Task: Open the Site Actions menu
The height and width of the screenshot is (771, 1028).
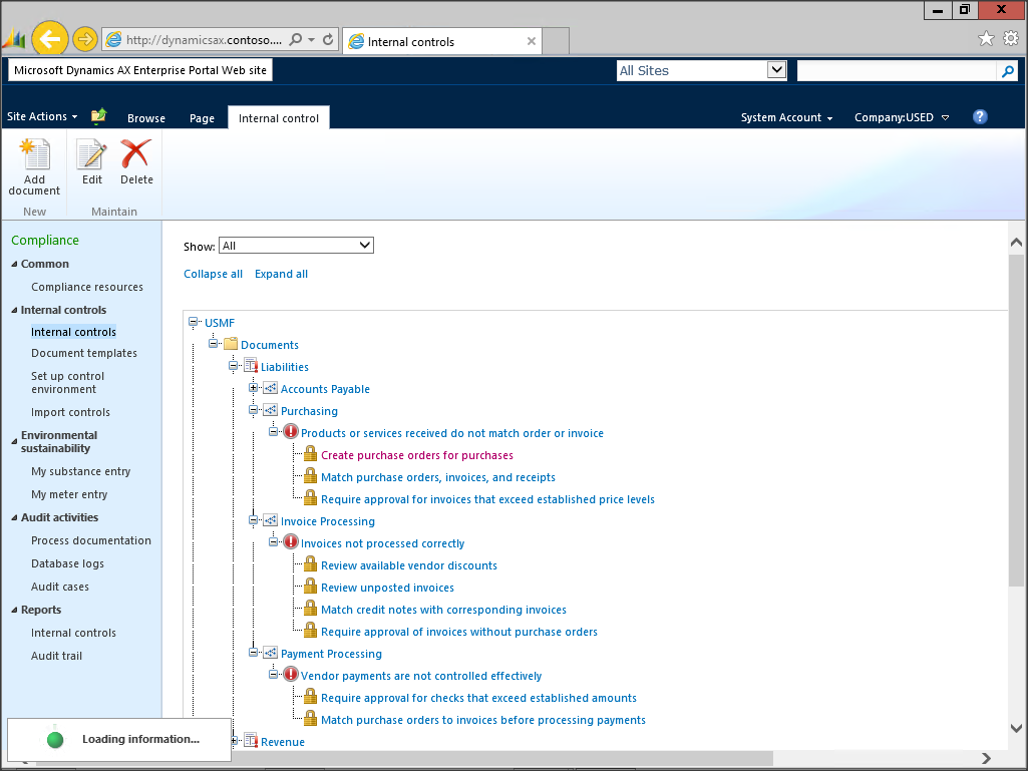Action: click(x=42, y=117)
